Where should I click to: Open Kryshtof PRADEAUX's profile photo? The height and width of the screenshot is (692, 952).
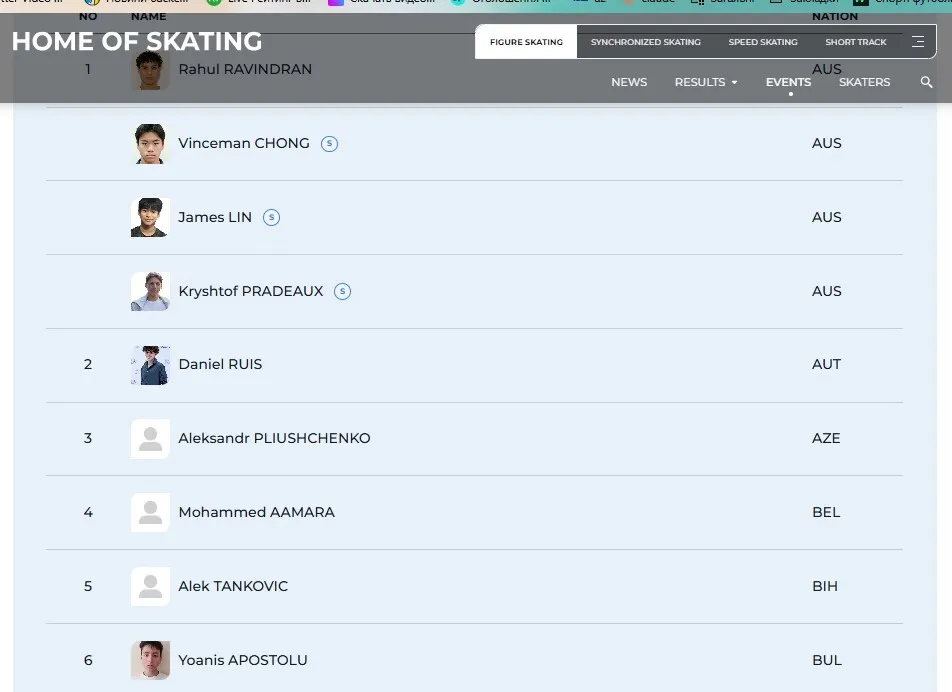pos(150,291)
